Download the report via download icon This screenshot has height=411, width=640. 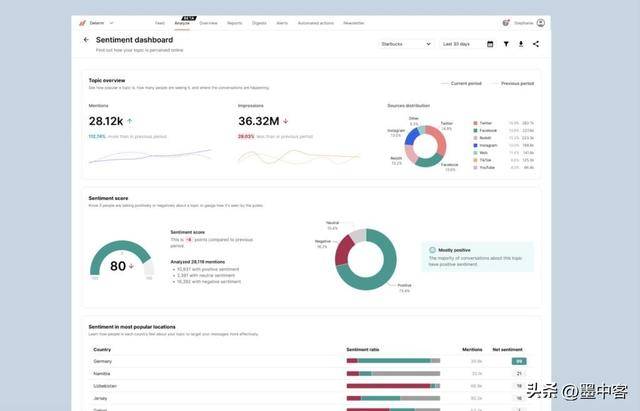pos(521,44)
